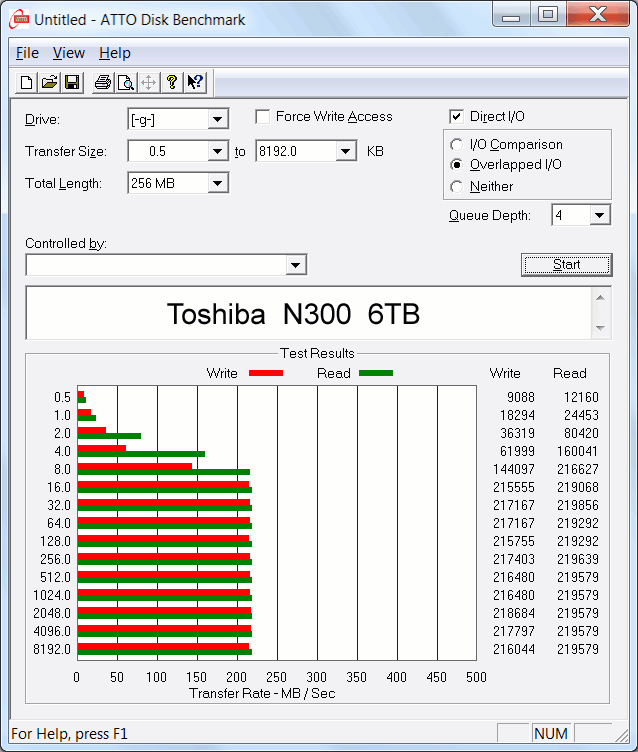The width and height of the screenshot is (638, 752).
Task: Click the read value 12160
Action: click(581, 397)
